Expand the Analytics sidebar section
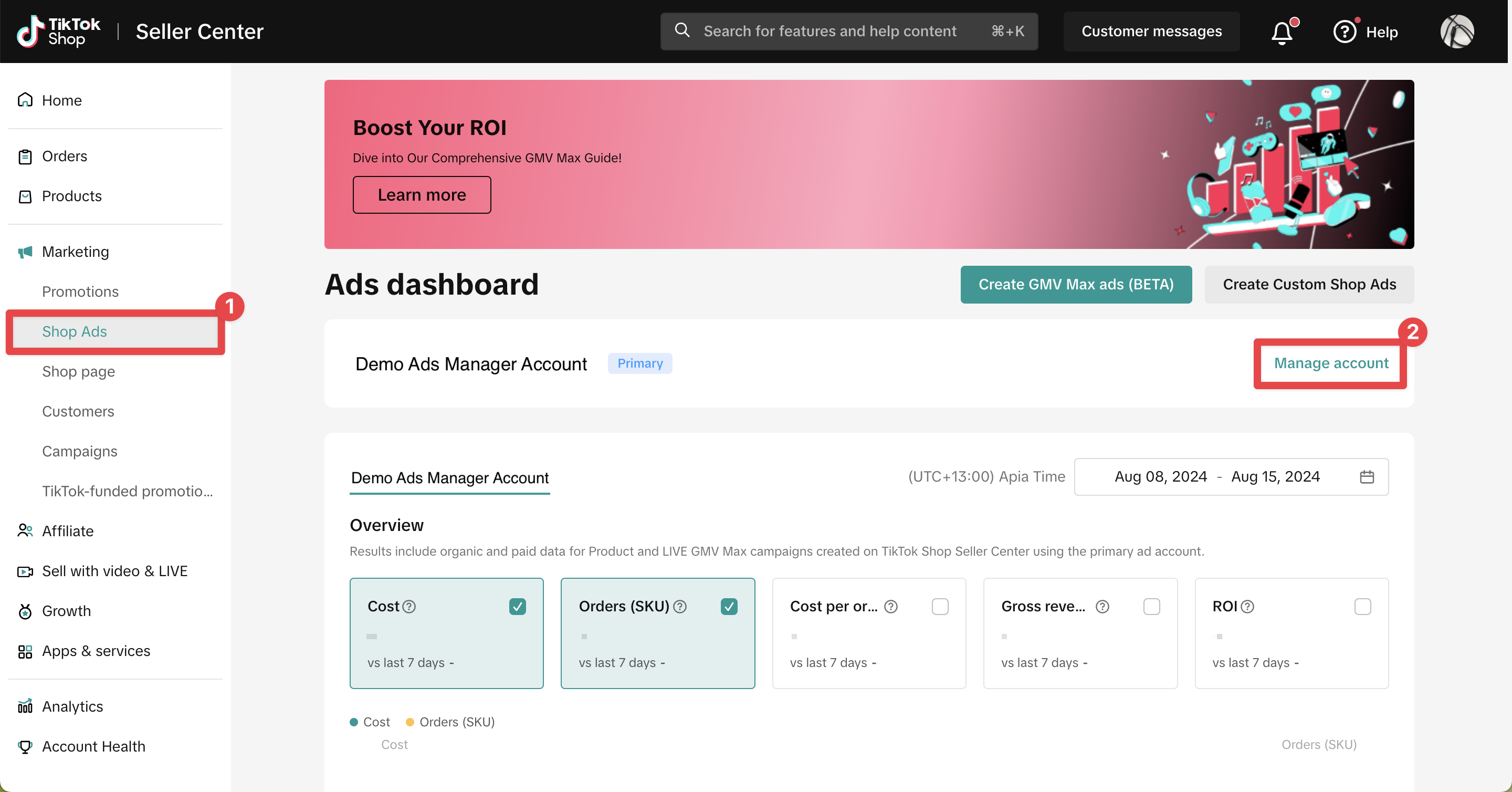This screenshot has height=792, width=1512. point(72,706)
